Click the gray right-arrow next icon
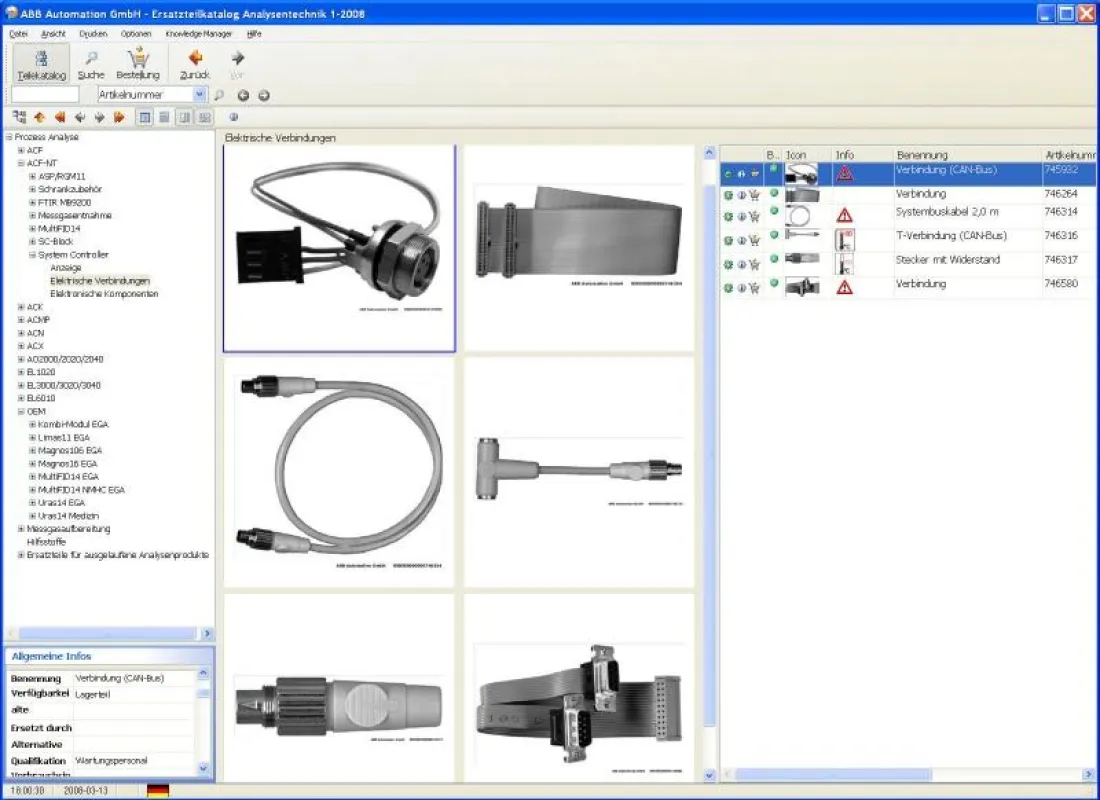 (x=100, y=117)
